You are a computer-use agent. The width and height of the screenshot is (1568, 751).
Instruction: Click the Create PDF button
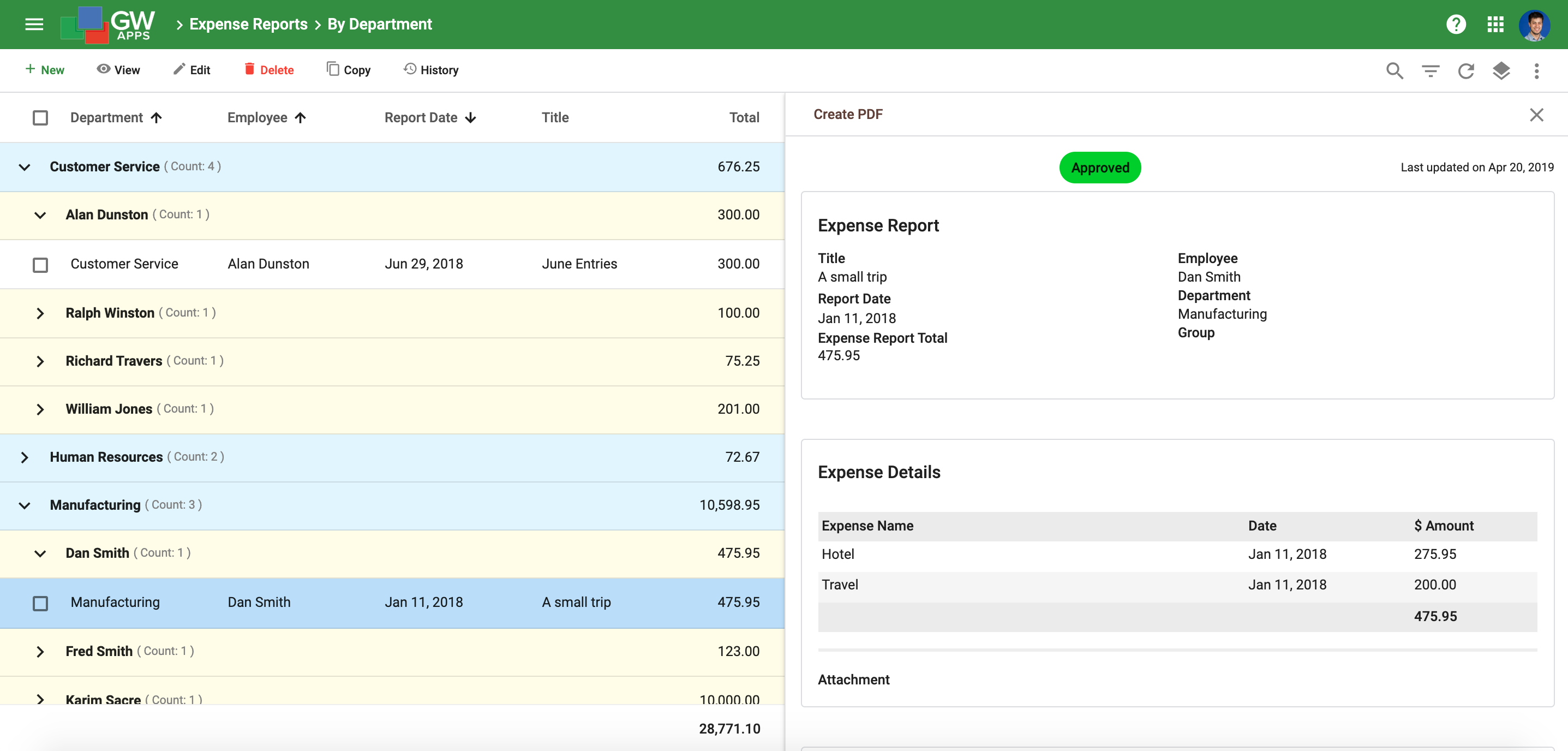tap(848, 115)
